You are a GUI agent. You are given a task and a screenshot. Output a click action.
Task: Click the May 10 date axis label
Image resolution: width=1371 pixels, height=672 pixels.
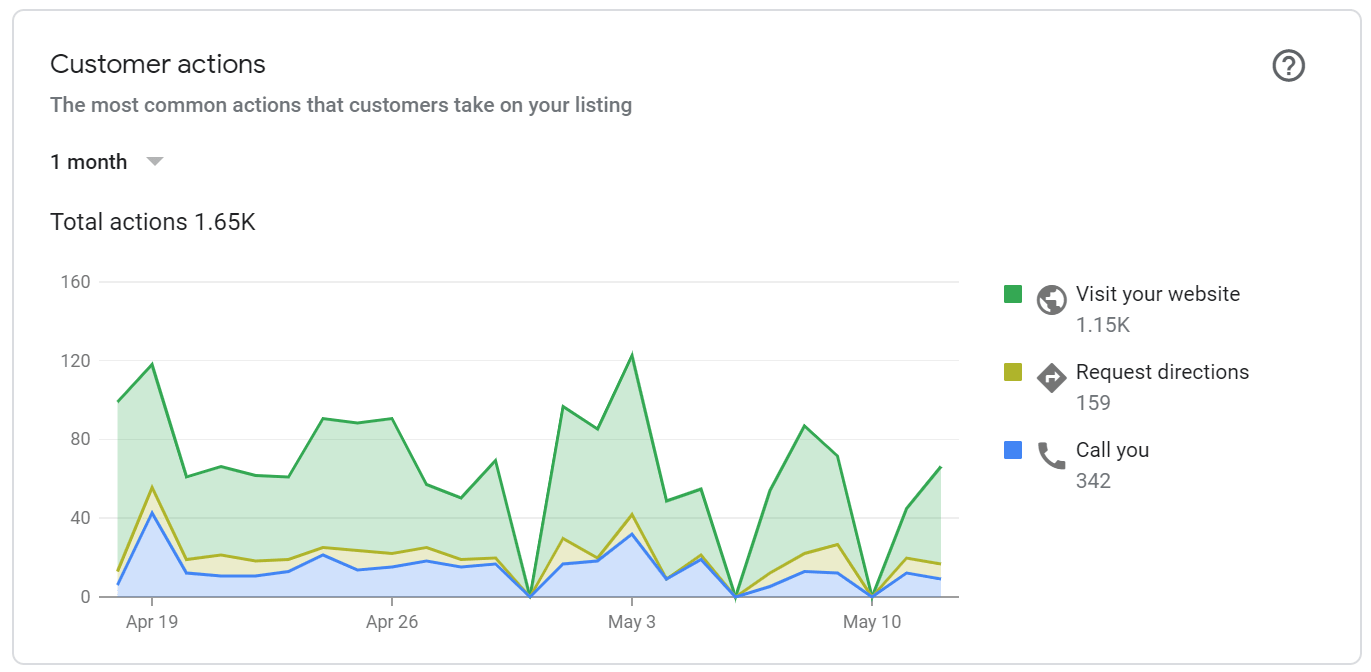click(872, 622)
